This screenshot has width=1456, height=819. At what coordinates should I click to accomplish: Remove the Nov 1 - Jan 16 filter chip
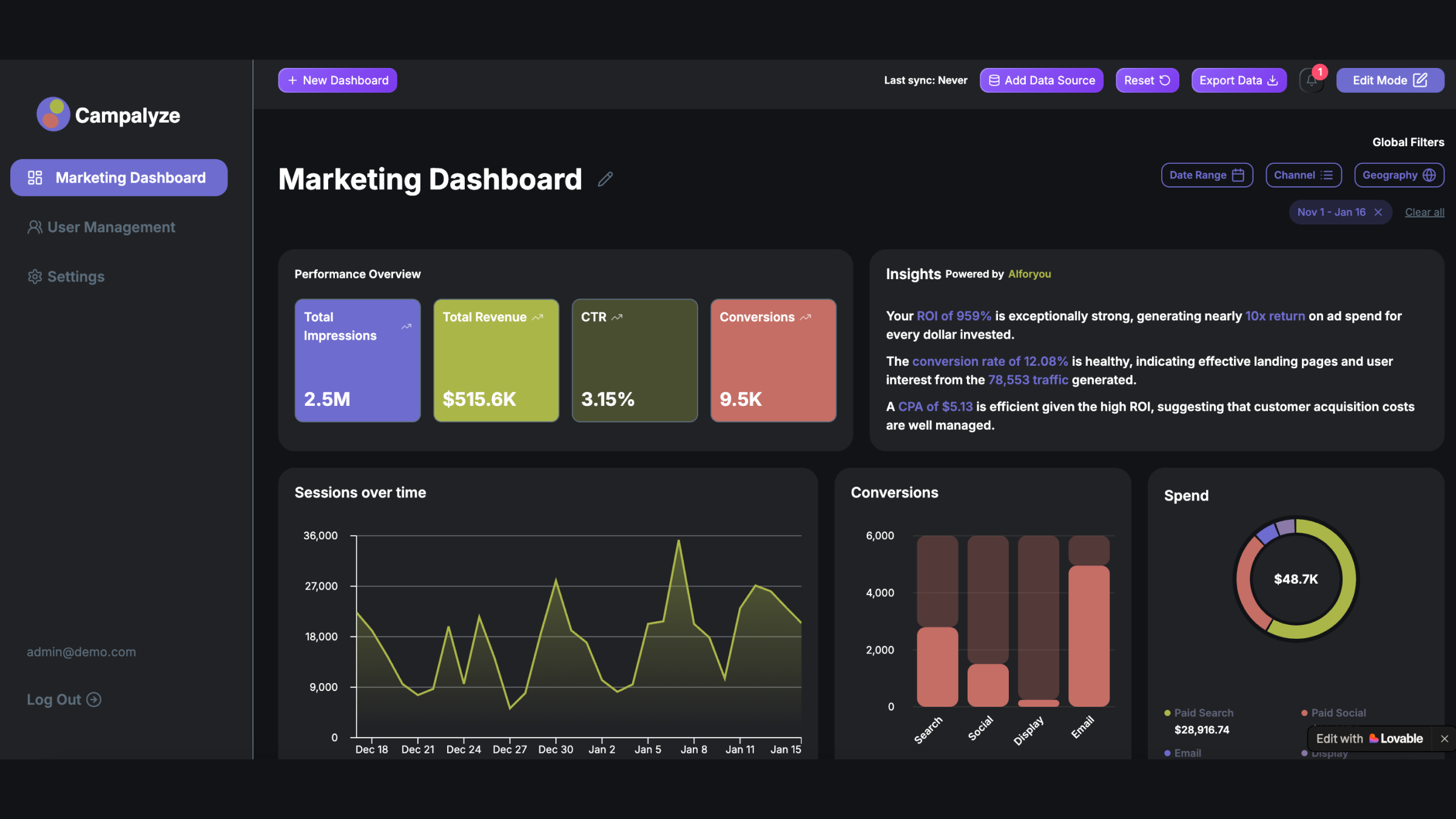point(1378,212)
